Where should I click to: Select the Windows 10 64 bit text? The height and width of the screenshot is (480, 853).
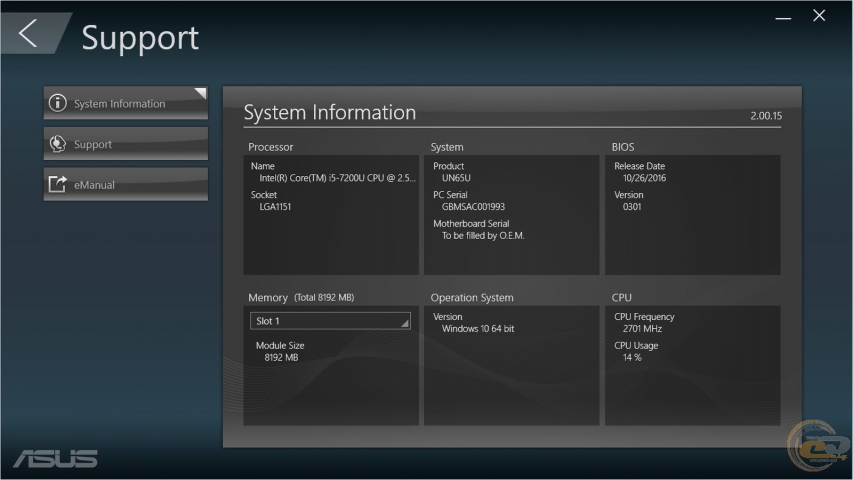coord(478,329)
